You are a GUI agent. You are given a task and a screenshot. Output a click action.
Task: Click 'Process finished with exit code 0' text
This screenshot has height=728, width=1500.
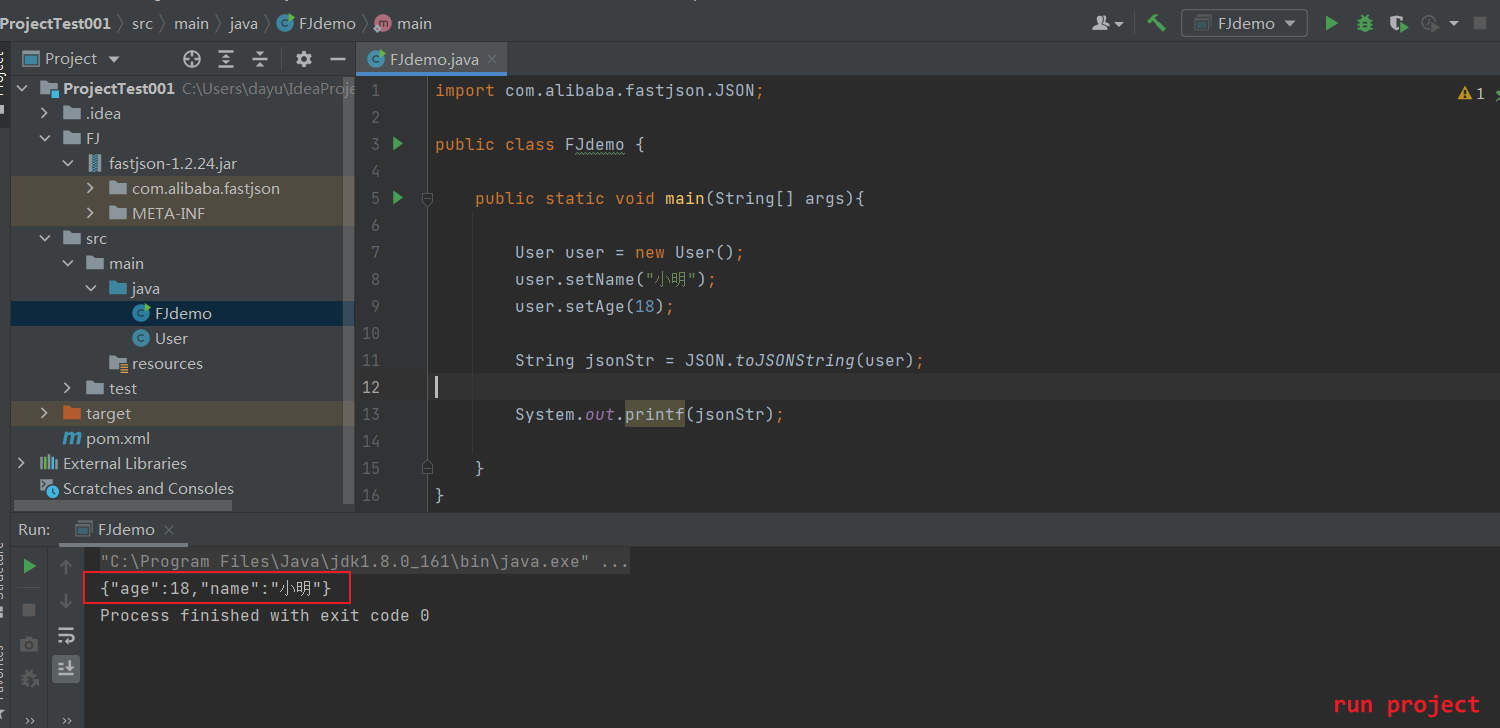(265, 615)
